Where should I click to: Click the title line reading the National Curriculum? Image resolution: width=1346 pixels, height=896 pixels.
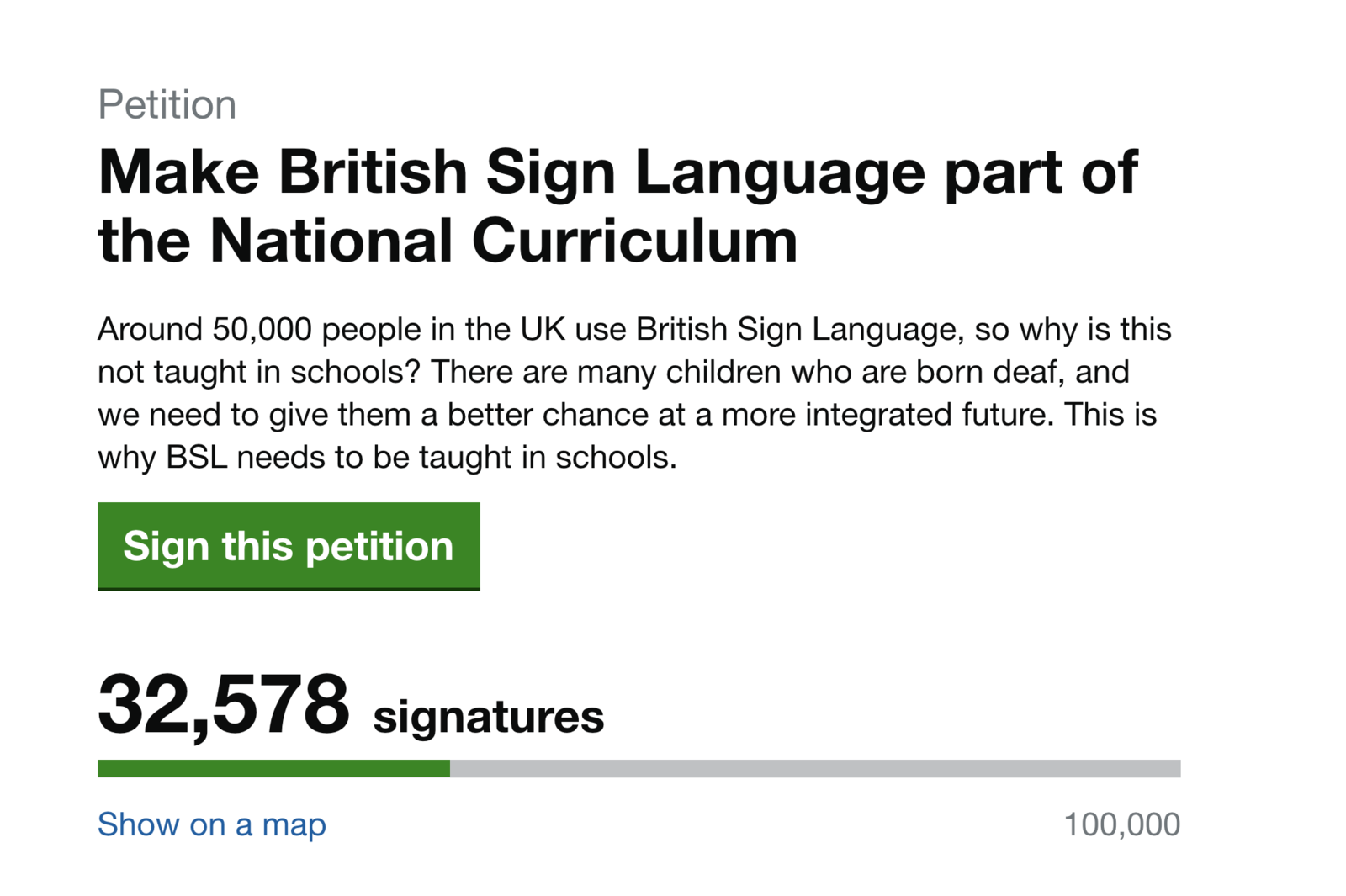point(448,241)
